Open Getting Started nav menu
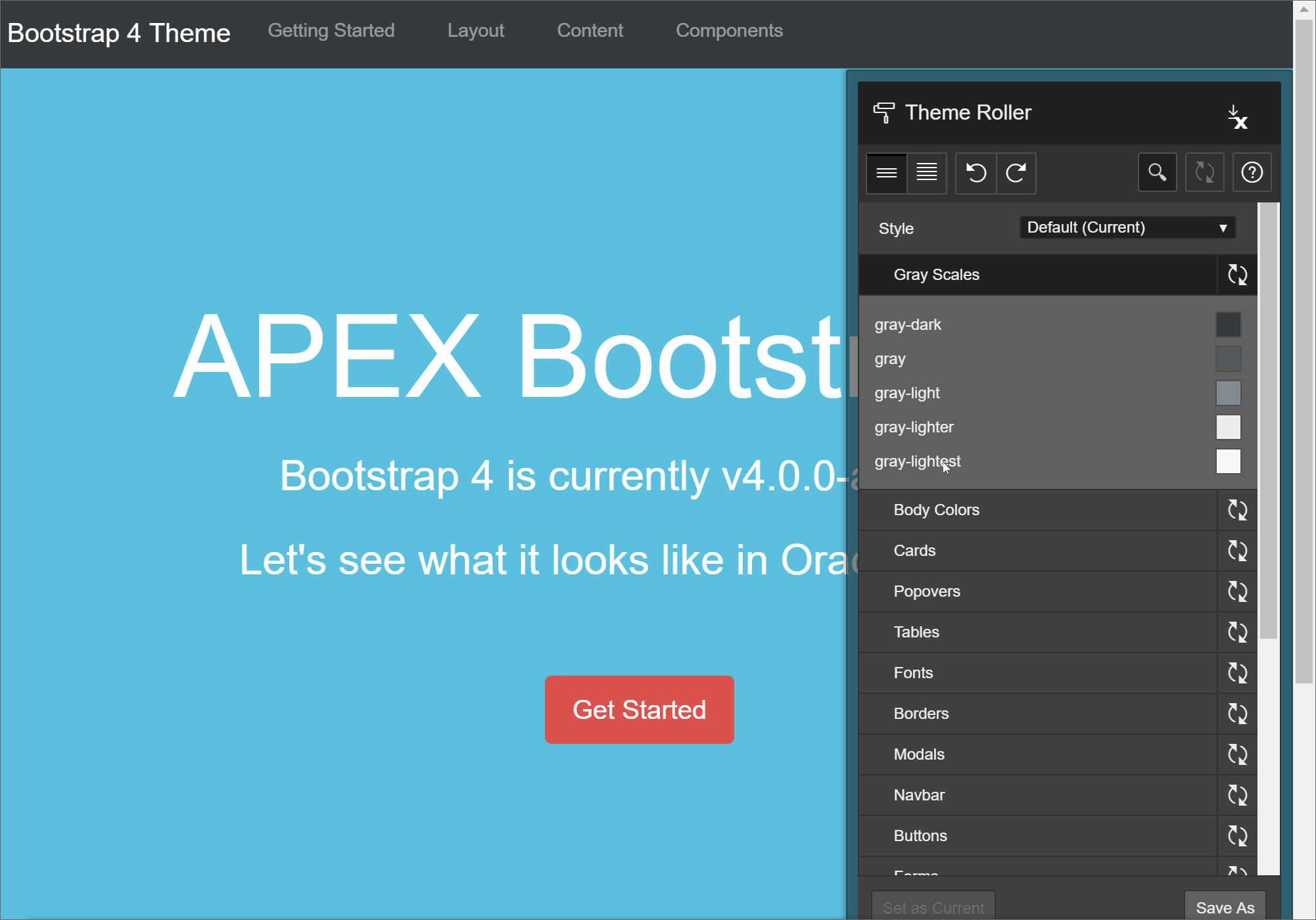Viewport: 1316px width, 920px height. (x=331, y=30)
